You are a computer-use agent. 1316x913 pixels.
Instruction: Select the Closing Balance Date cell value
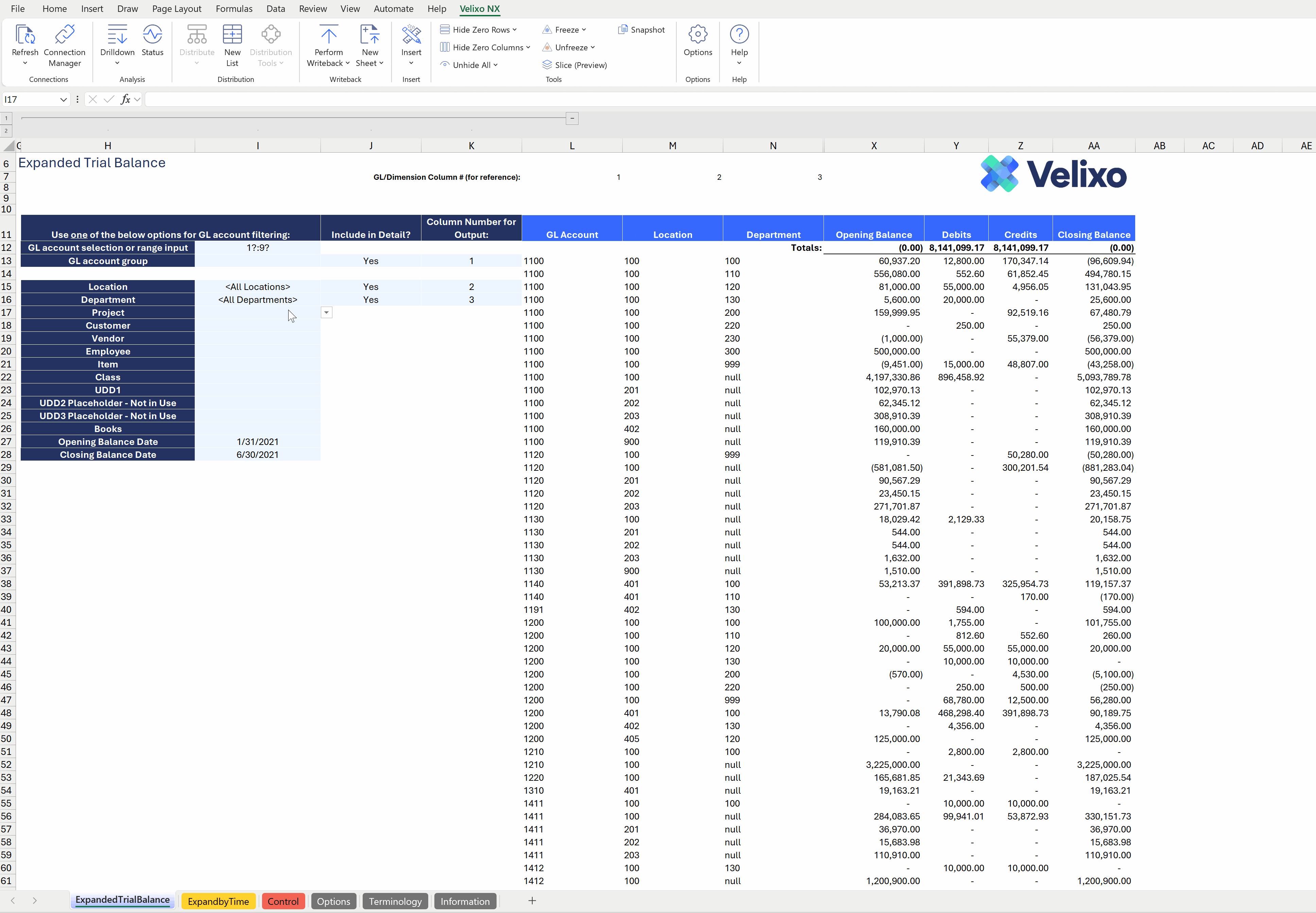coord(257,455)
